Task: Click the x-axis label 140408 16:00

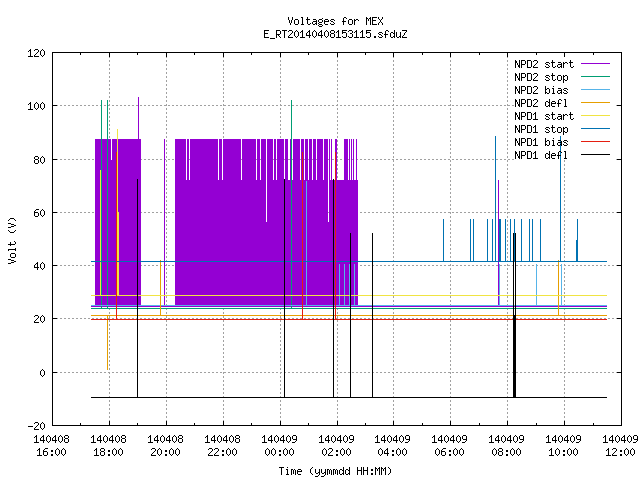Action: point(51,446)
